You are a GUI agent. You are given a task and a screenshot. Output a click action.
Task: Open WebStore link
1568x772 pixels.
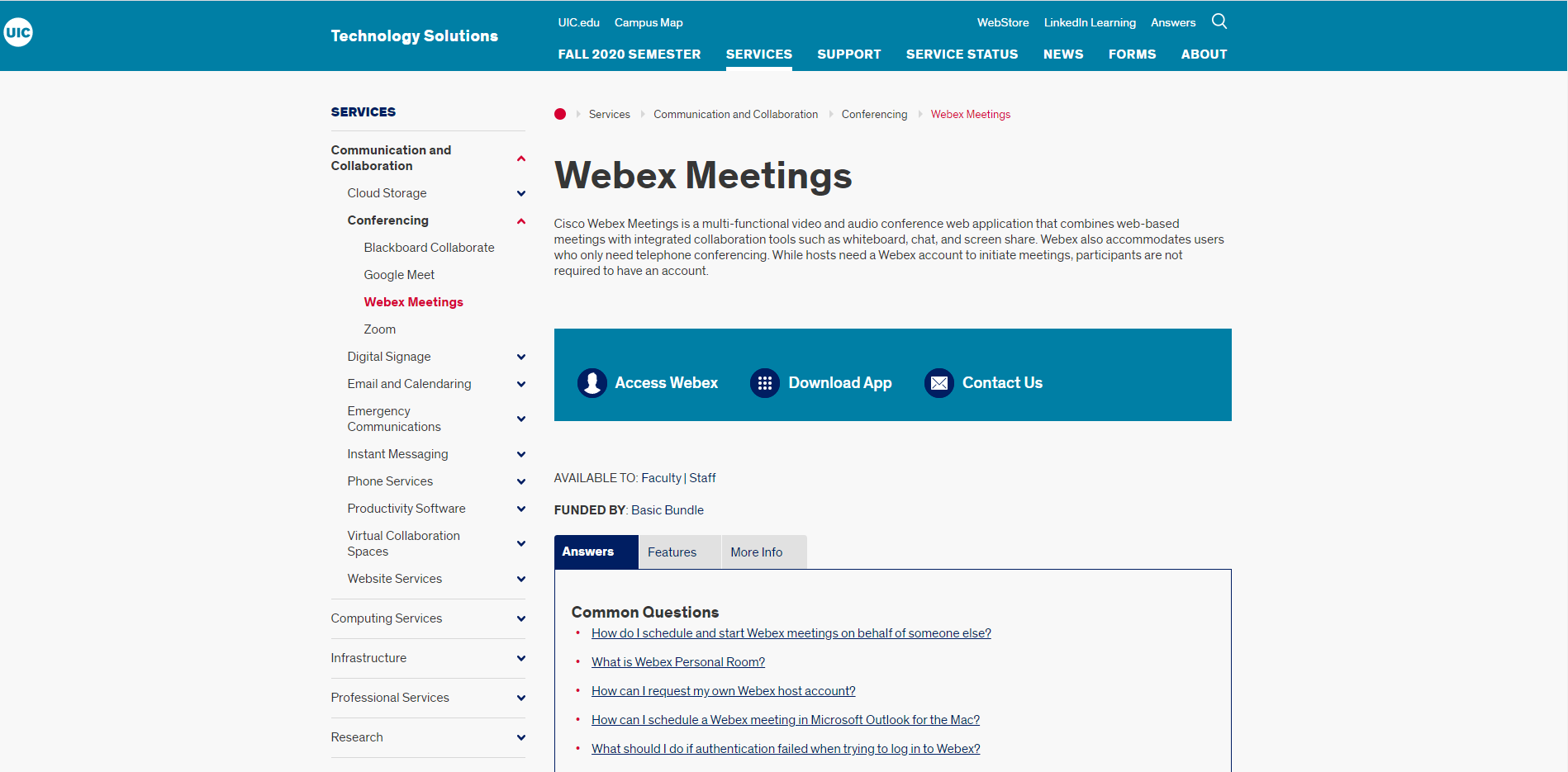pyautogui.click(x=1003, y=22)
